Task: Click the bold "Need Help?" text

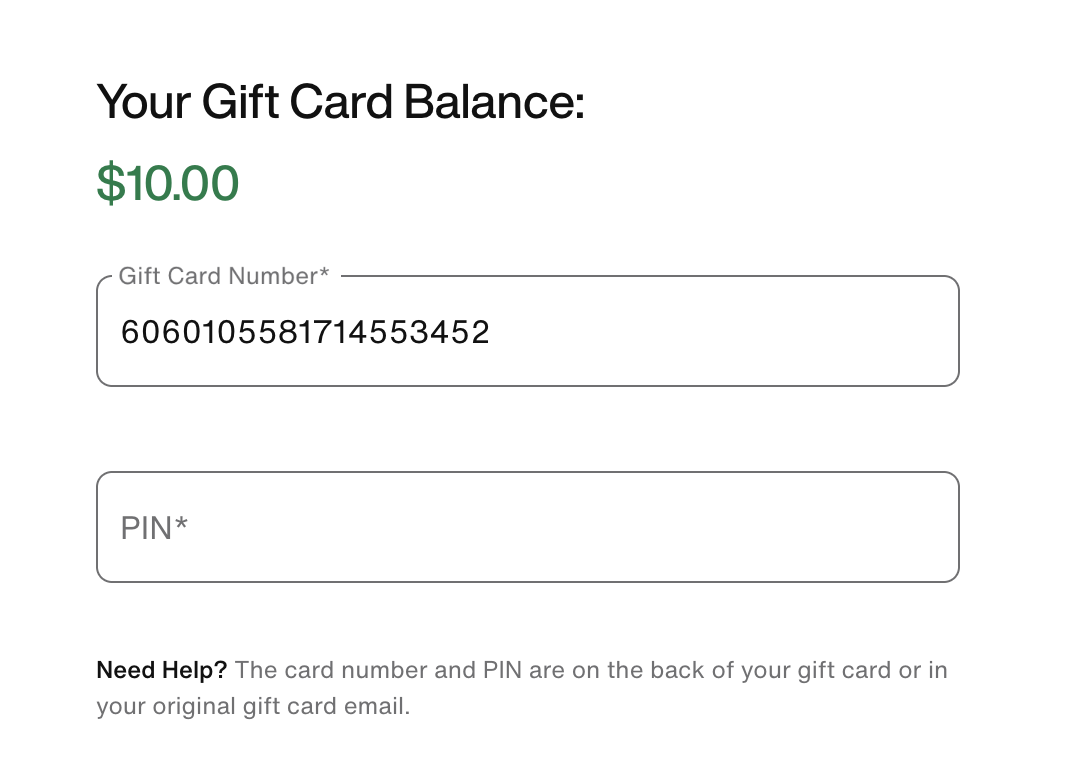Action: pos(161,670)
